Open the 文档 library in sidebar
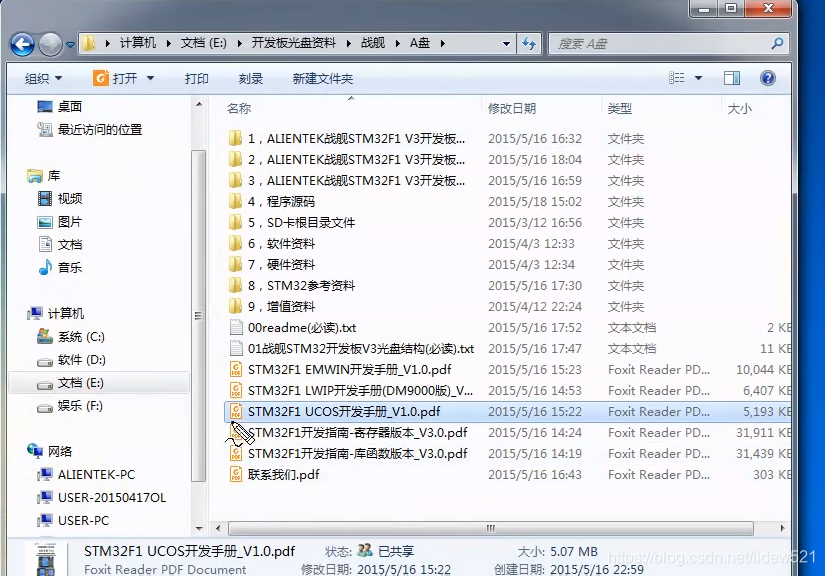 [70, 245]
